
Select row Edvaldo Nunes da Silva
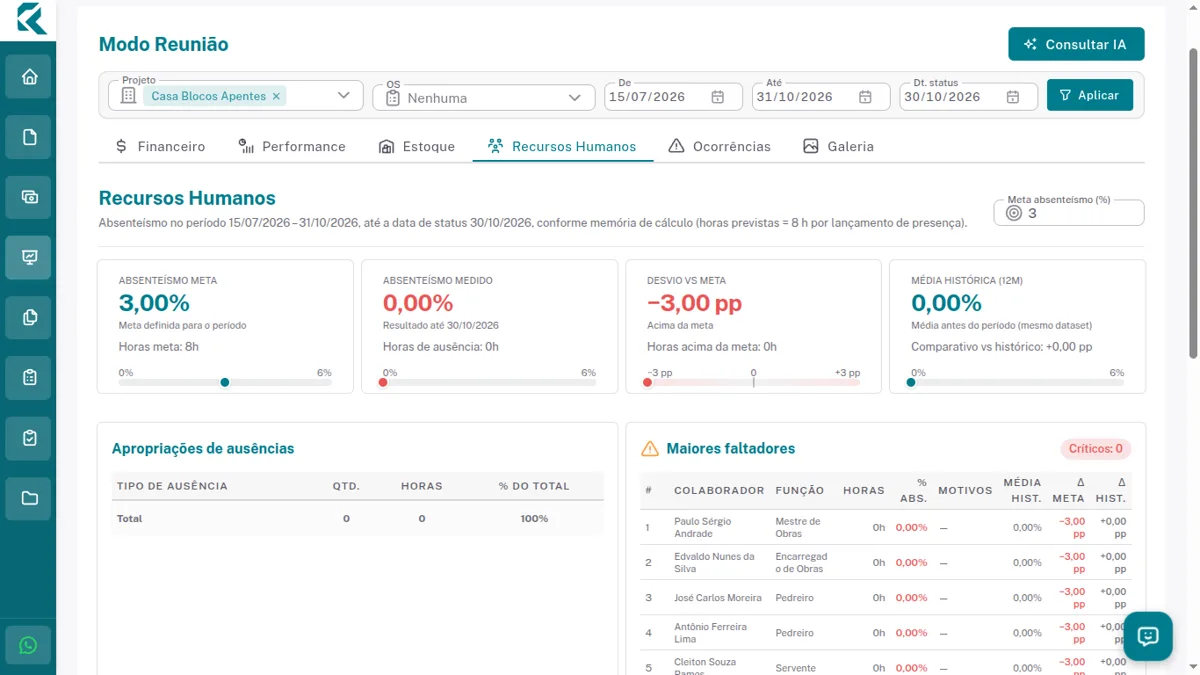[x=887, y=562]
